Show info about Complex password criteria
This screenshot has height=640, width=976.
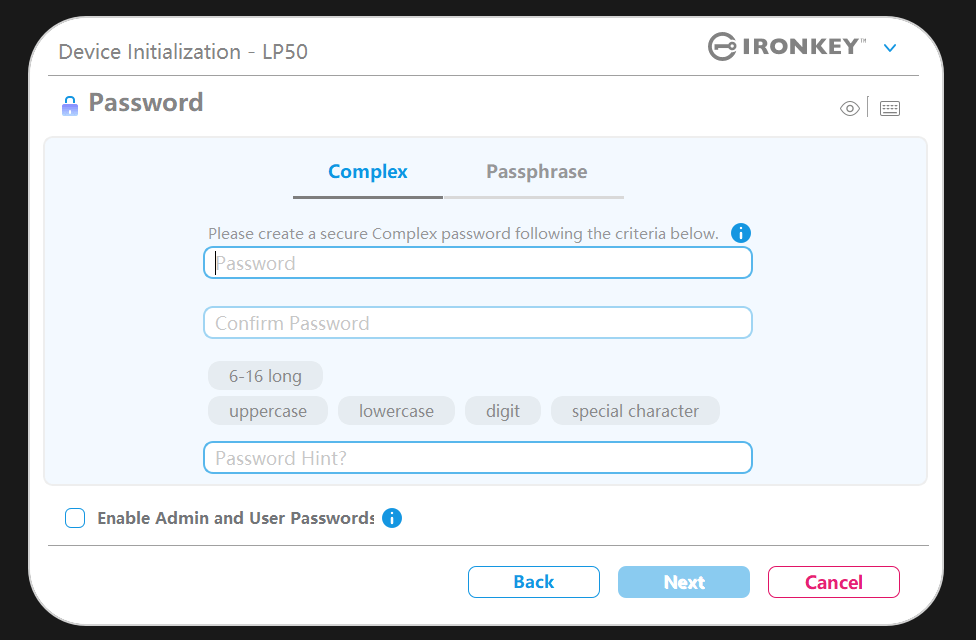pyautogui.click(x=741, y=233)
